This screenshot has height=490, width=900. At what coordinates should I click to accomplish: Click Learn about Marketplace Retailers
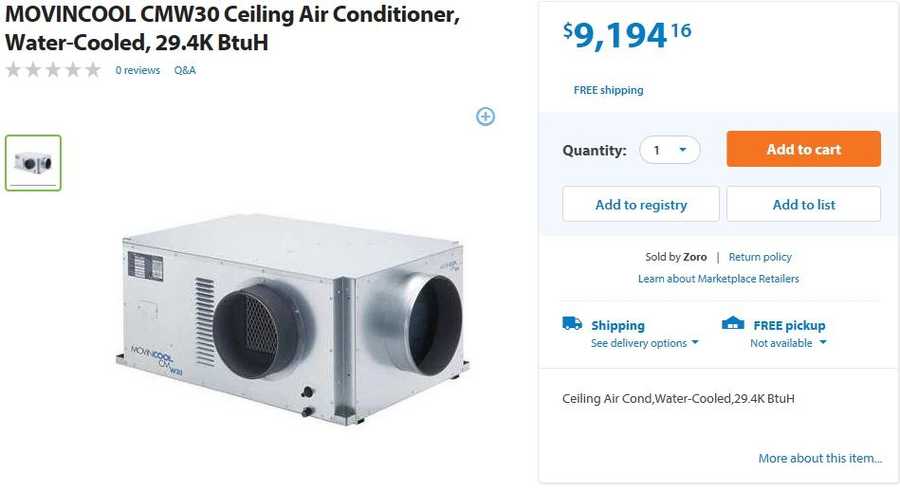[718, 279]
